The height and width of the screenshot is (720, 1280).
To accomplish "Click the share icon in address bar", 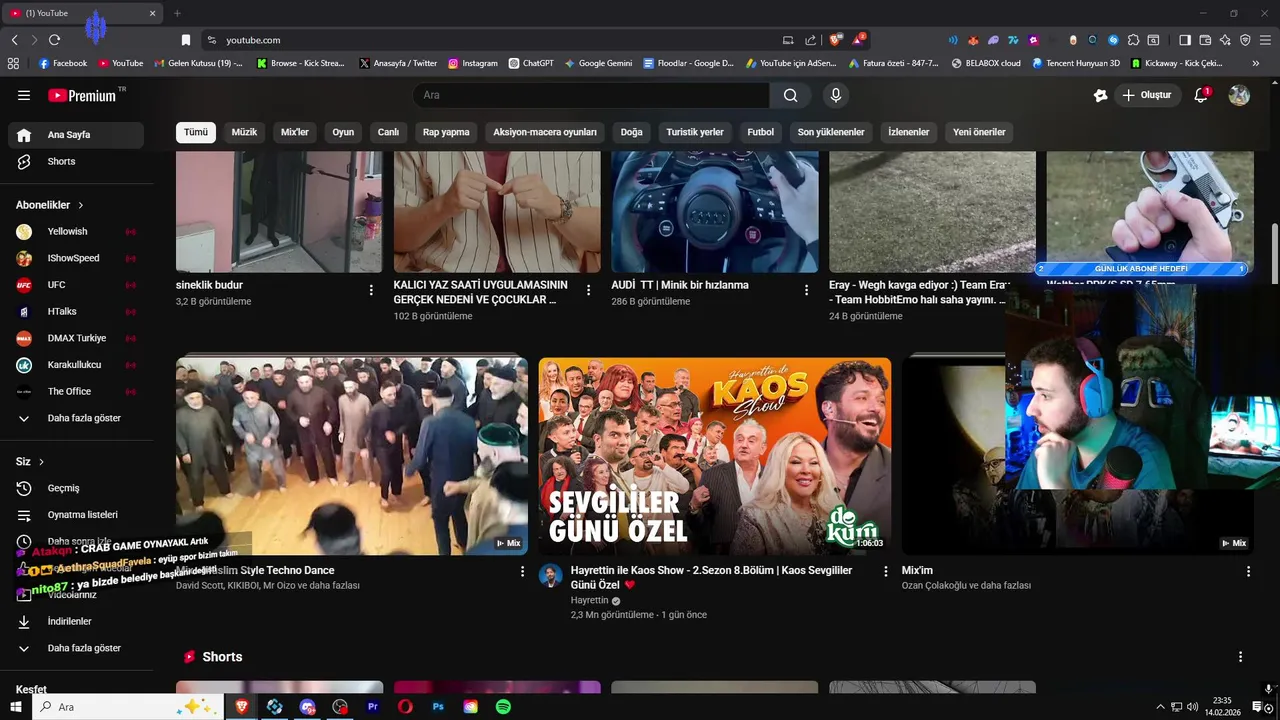I will tap(810, 40).
